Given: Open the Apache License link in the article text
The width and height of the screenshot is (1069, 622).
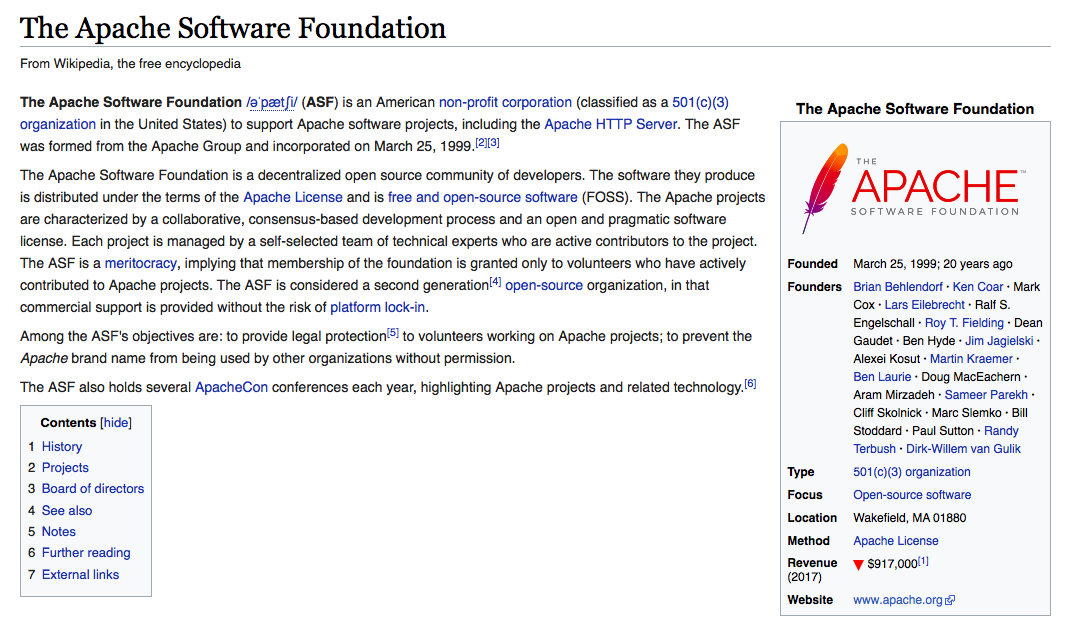Looking at the screenshot, I should click(293, 197).
